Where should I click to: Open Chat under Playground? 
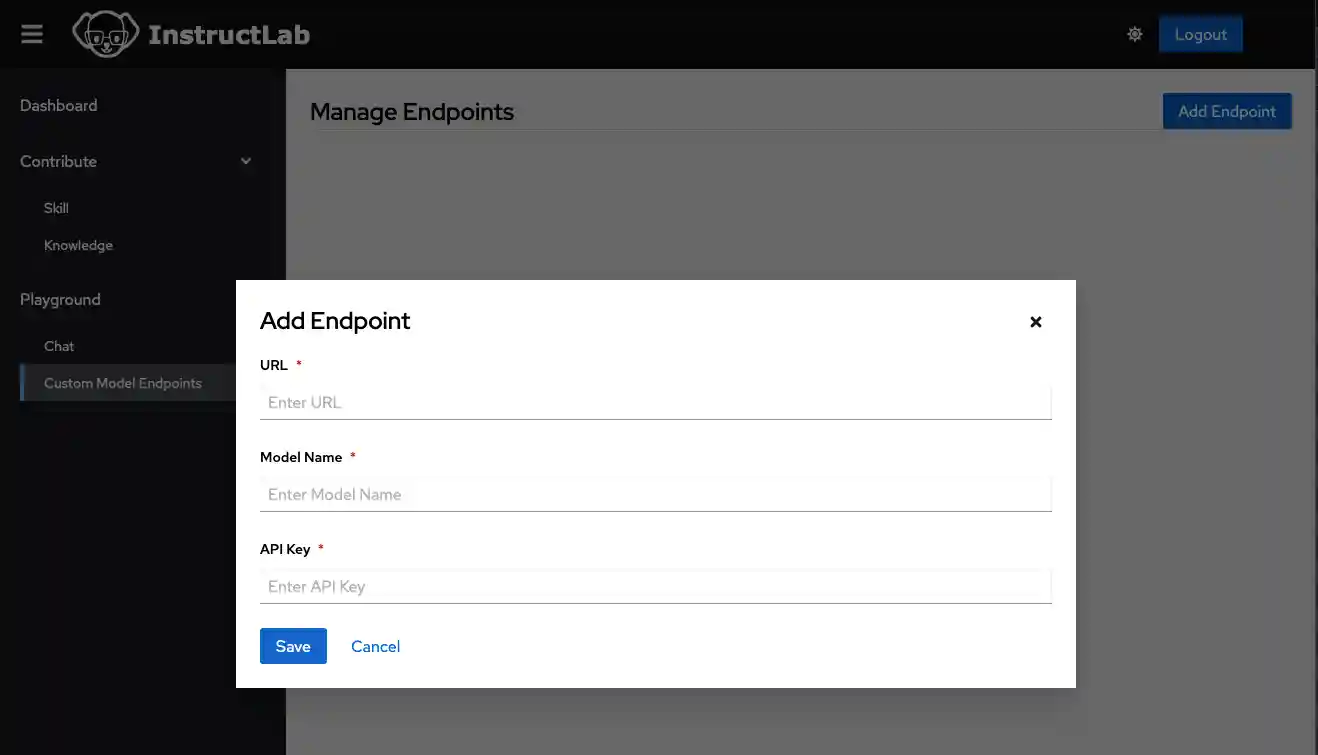[59, 346]
